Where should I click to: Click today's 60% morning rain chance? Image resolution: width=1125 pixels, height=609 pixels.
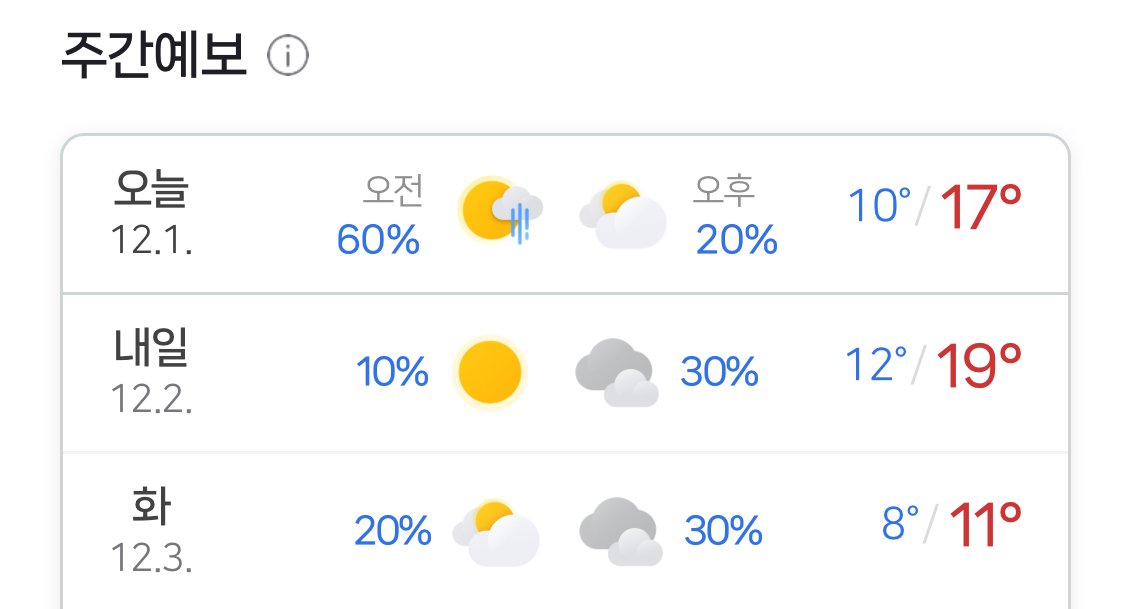click(x=378, y=240)
